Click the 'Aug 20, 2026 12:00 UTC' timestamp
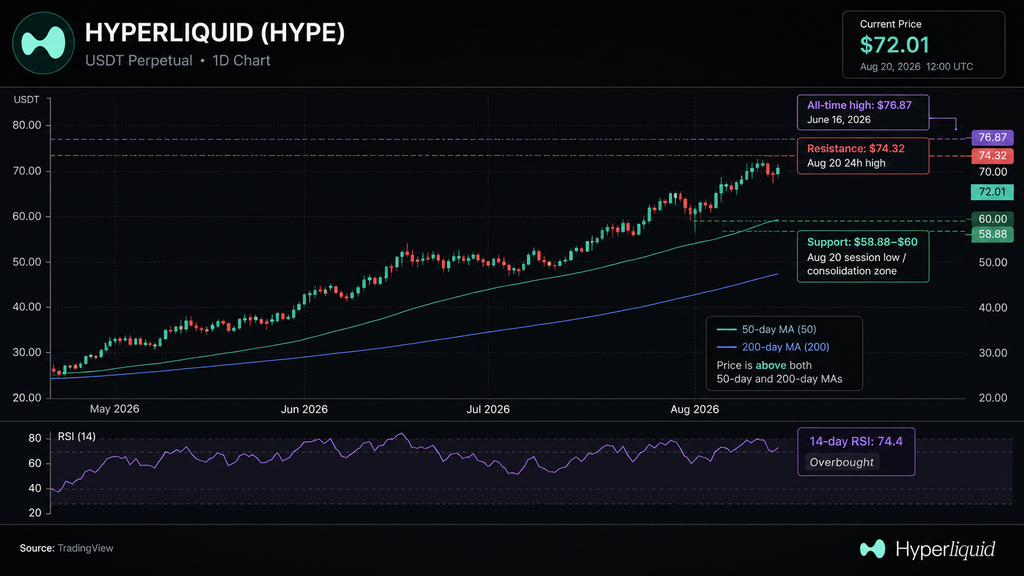 pyautogui.click(x=916, y=67)
